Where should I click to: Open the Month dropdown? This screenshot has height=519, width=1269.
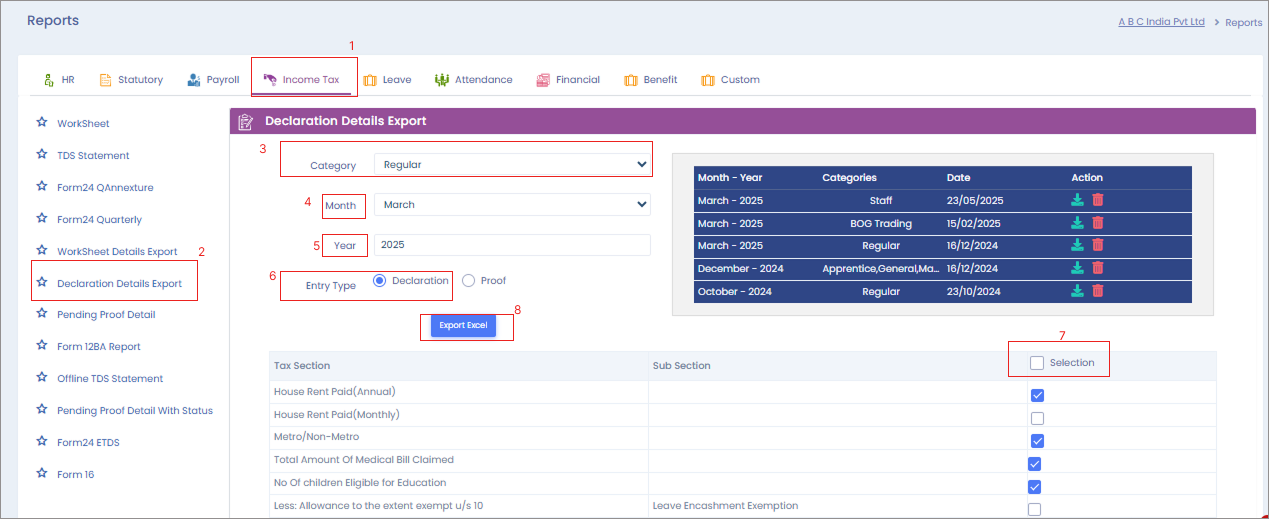pyautogui.click(x=512, y=204)
